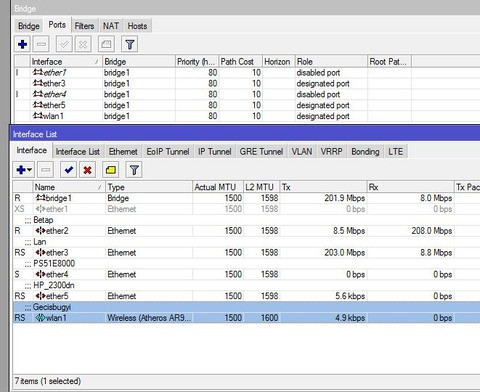480x392 pixels.
Task: Sort interfaces by Type column header
Action: [149, 187]
